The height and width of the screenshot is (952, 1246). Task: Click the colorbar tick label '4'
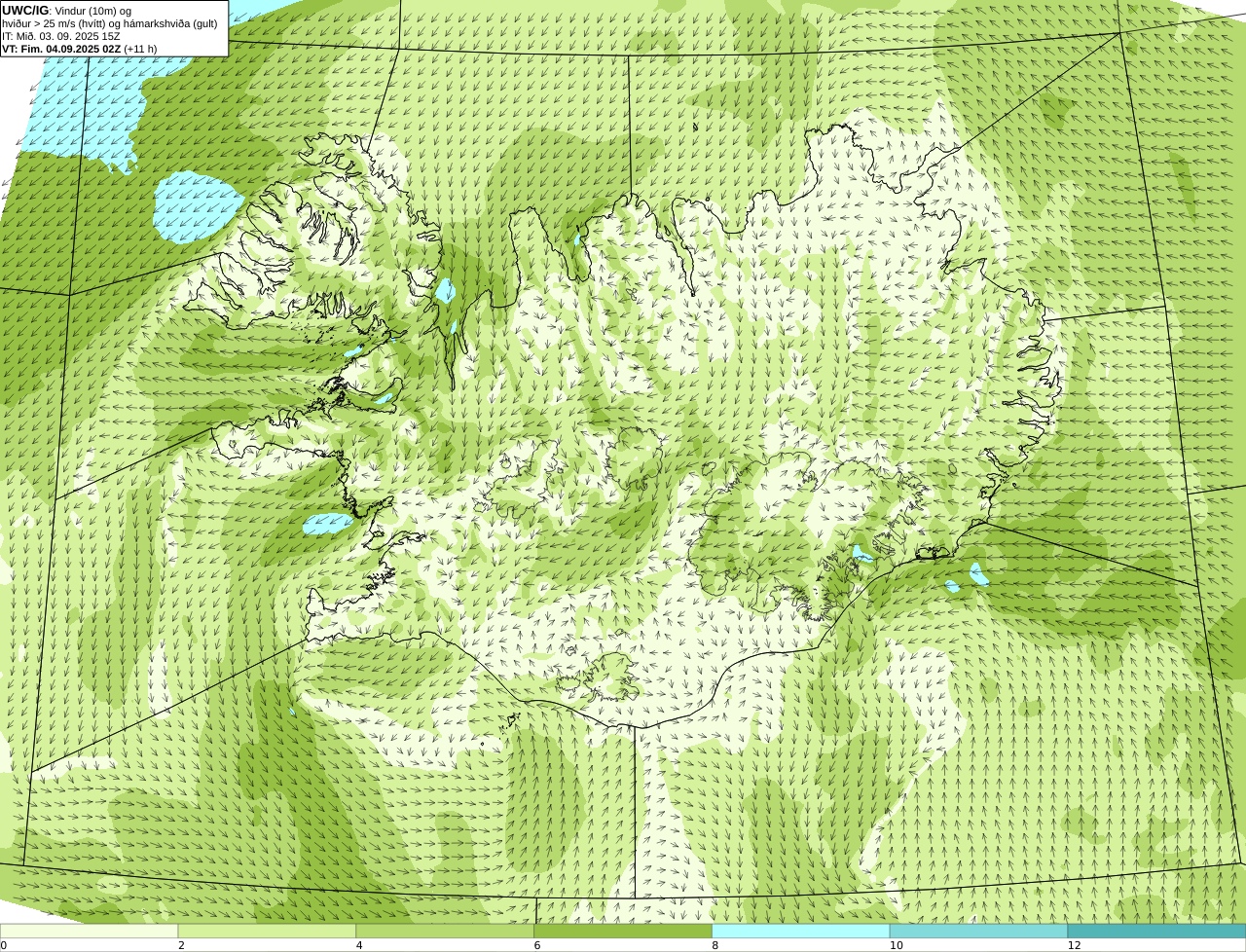coord(359,945)
